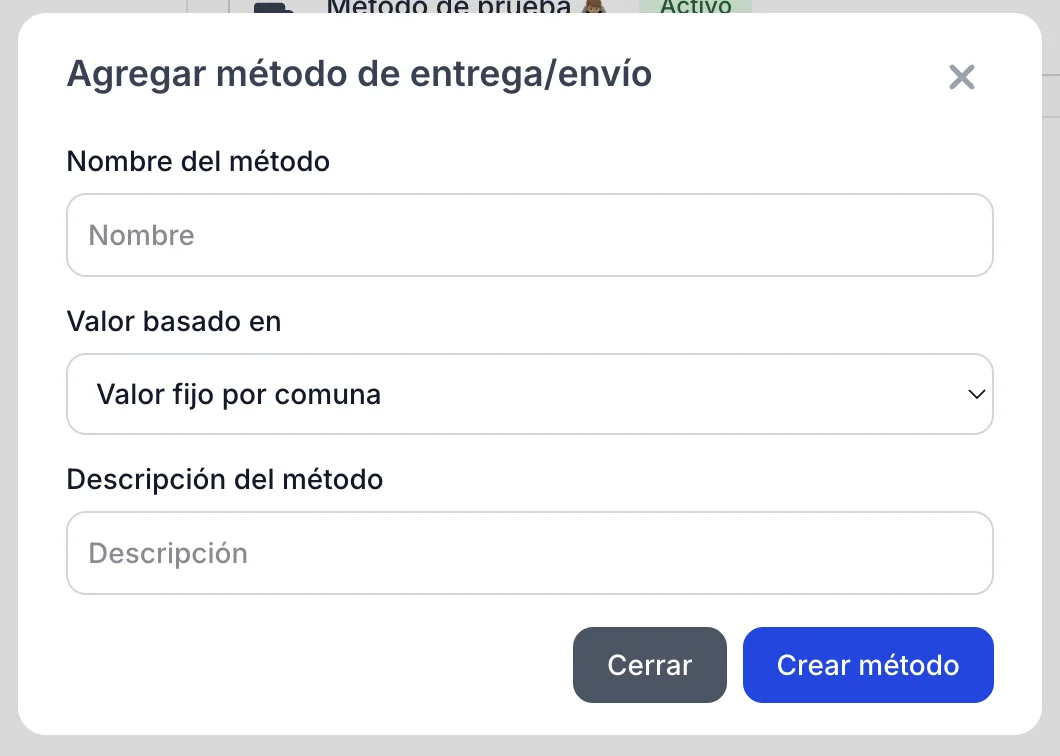The width and height of the screenshot is (1060, 756).
Task: Click the 'Nombre del método' label
Action: [x=198, y=161]
